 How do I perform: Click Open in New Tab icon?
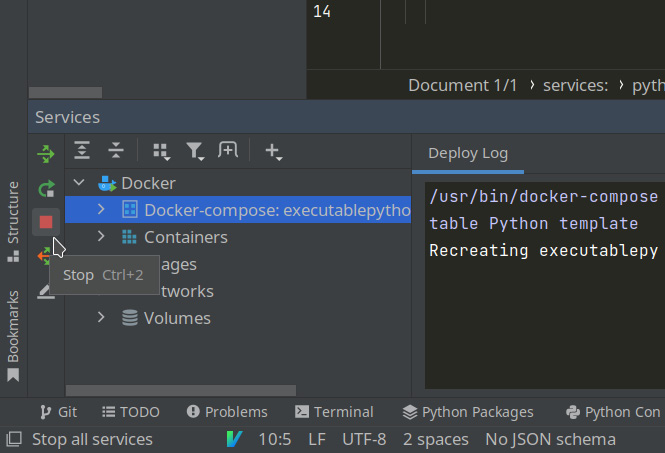click(x=228, y=150)
